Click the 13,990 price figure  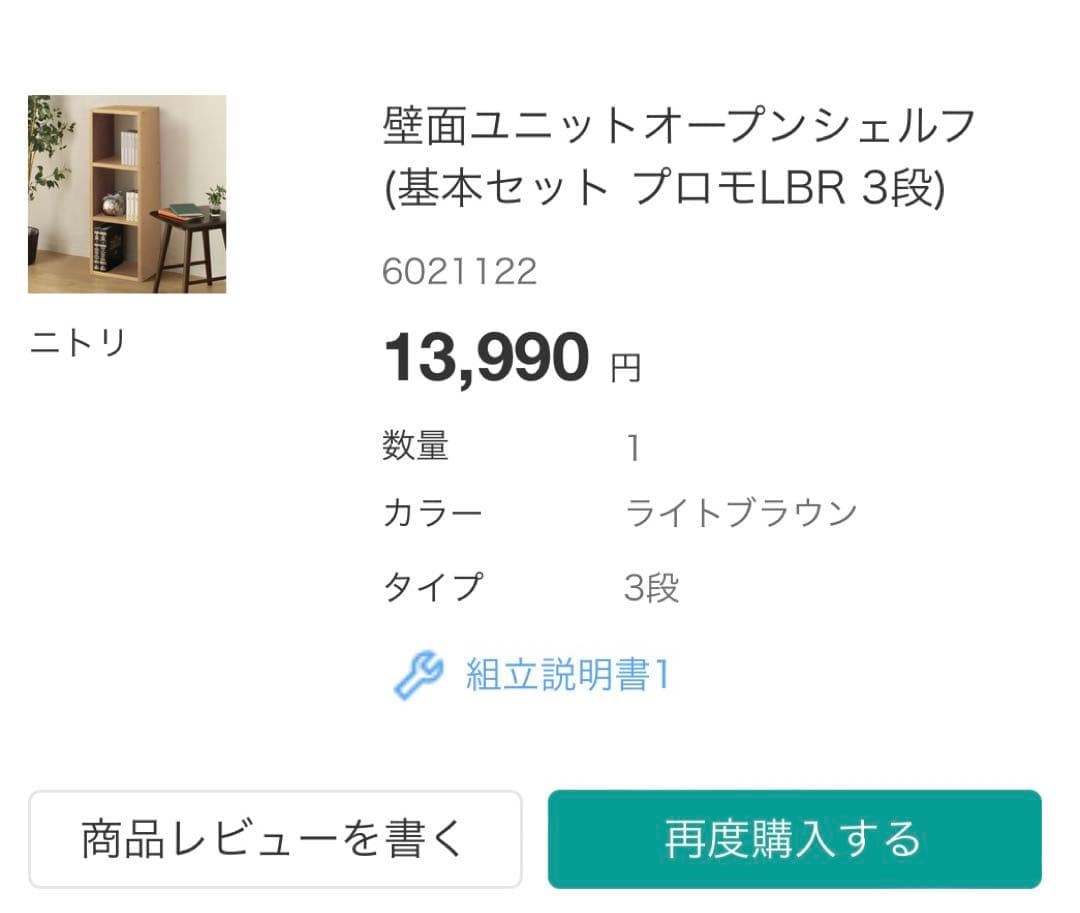click(x=487, y=358)
